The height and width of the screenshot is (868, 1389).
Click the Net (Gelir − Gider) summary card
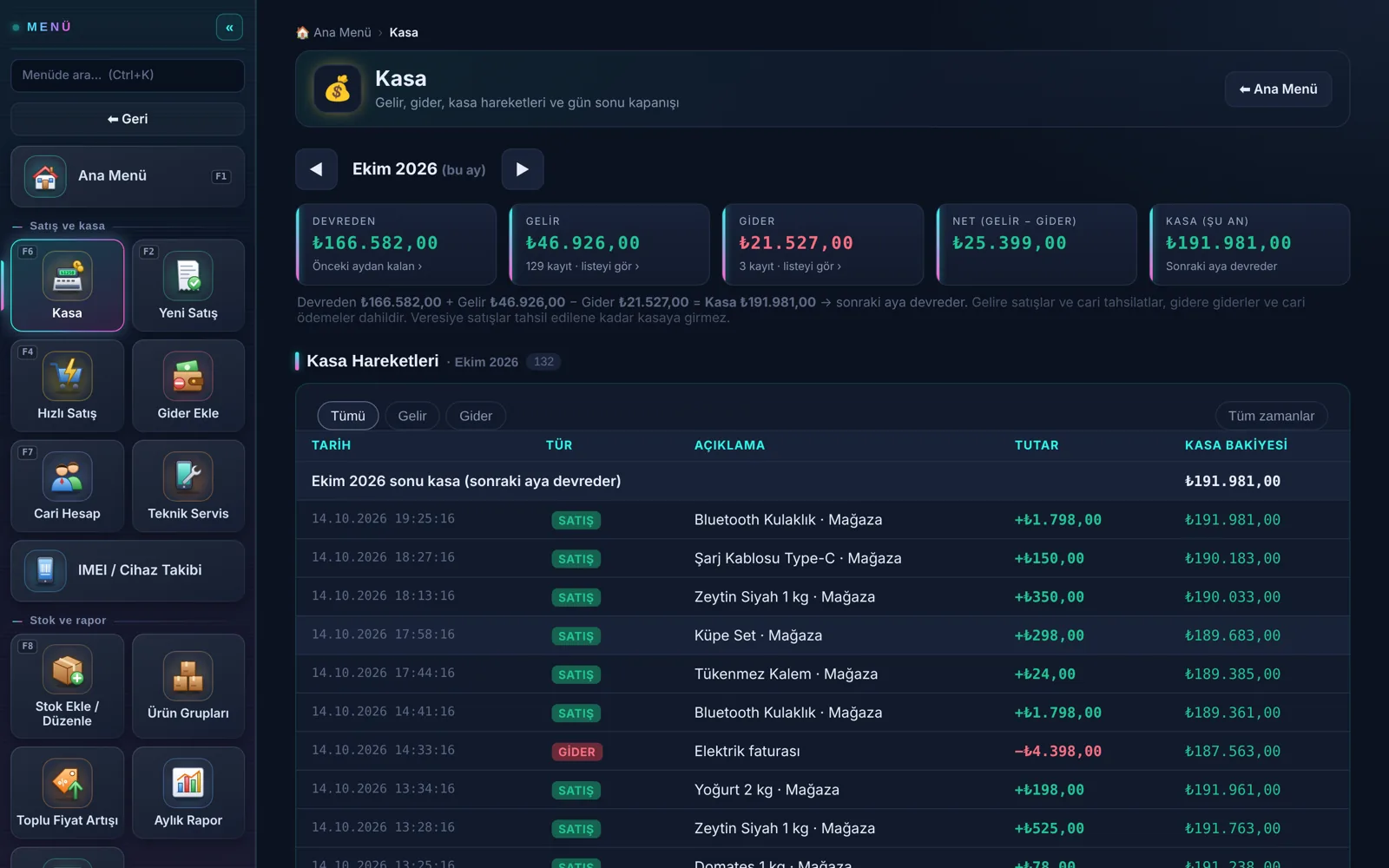pos(1037,244)
